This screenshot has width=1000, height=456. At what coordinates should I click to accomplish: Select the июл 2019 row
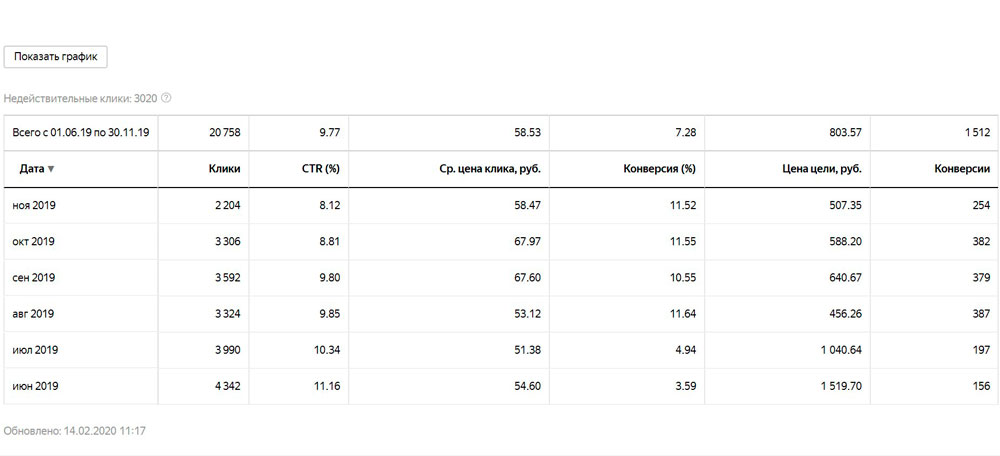tap(34, 349)
